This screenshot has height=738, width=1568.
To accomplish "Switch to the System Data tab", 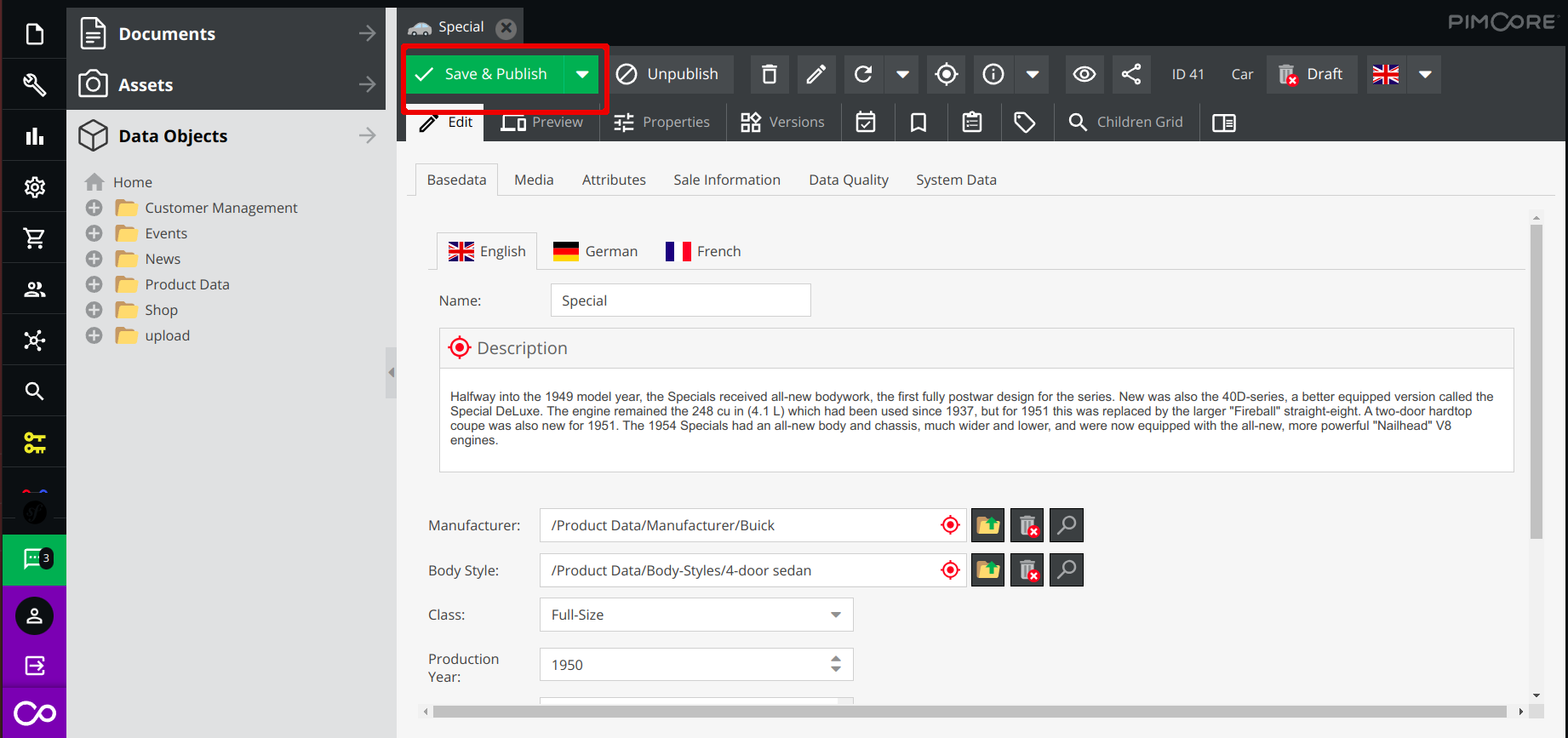I will click(x=956, y=180).
